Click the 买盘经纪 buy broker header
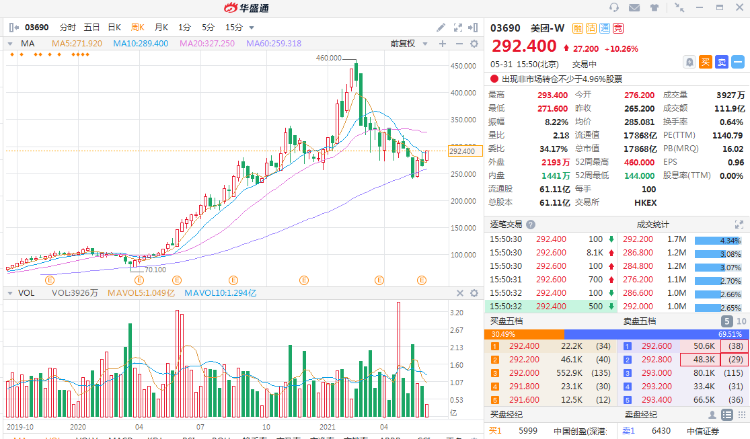 (507, 415)
